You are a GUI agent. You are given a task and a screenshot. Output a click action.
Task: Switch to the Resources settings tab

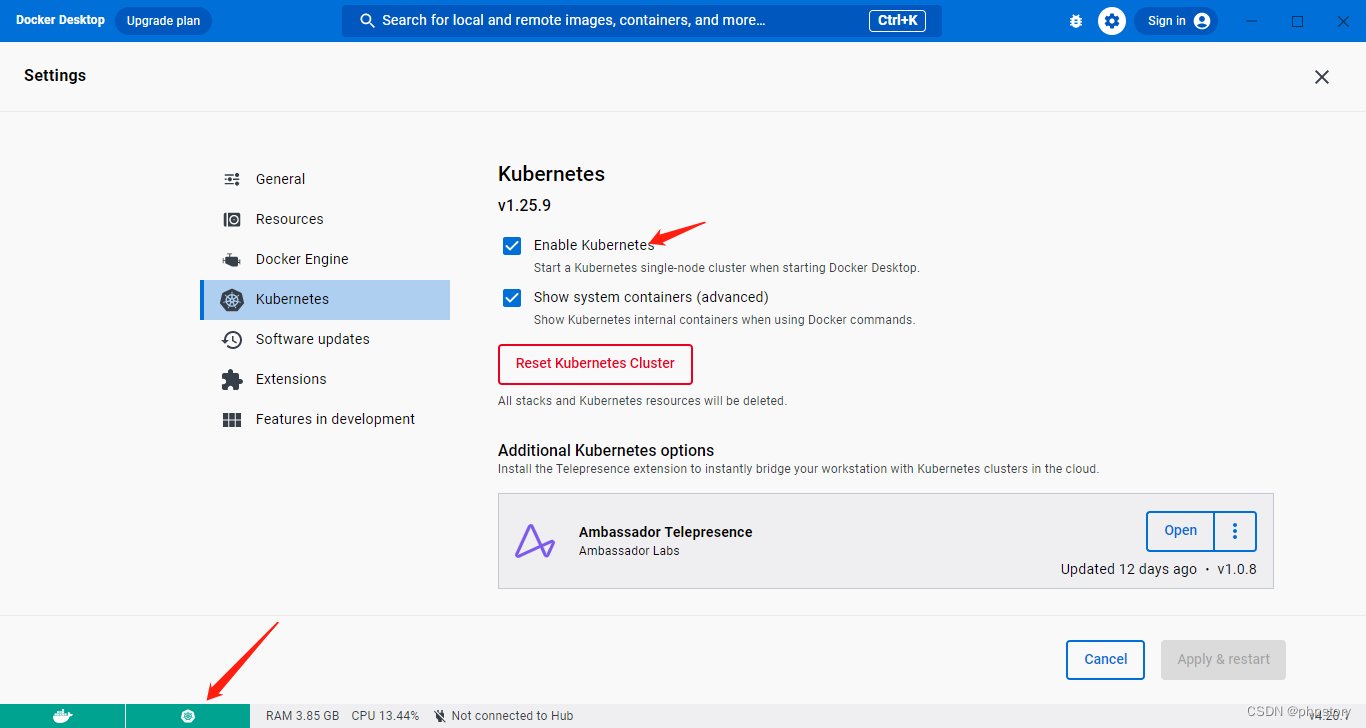[x=325, y=219]
